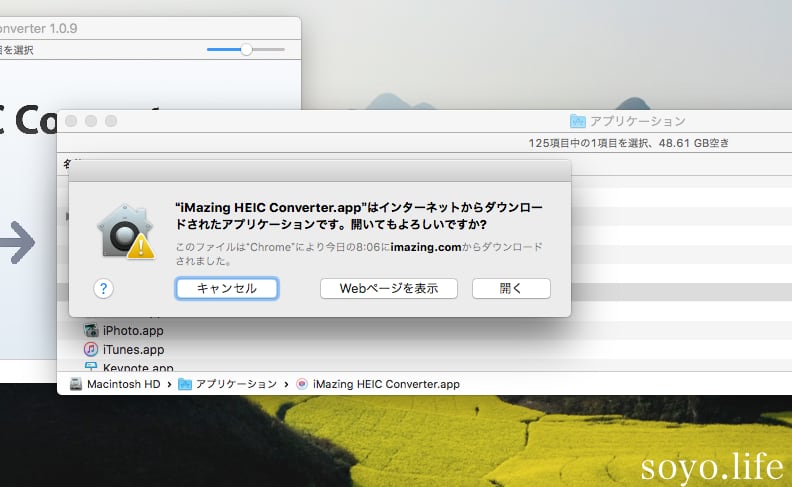Click iMazing HEIC Converter.app in path bar
Viewport: 792px width, 487px height.
click(386, 384)
